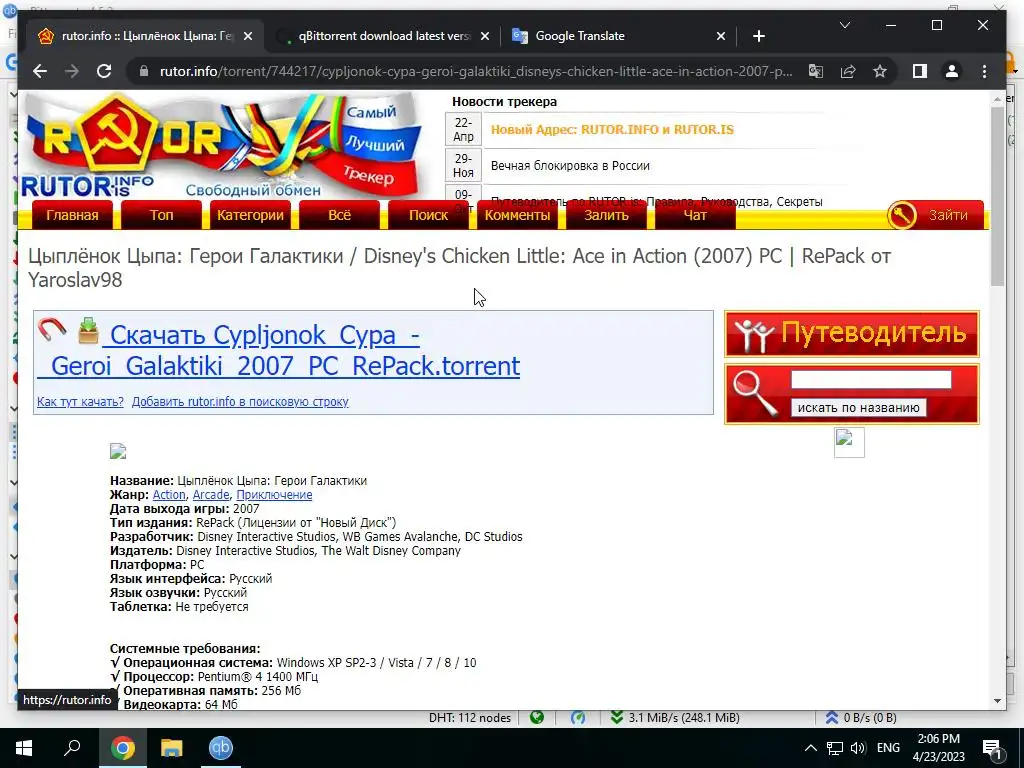This screenshot has height=768, width=1024.
Task: Click the torrent download box icon
Action: (88, 330)
